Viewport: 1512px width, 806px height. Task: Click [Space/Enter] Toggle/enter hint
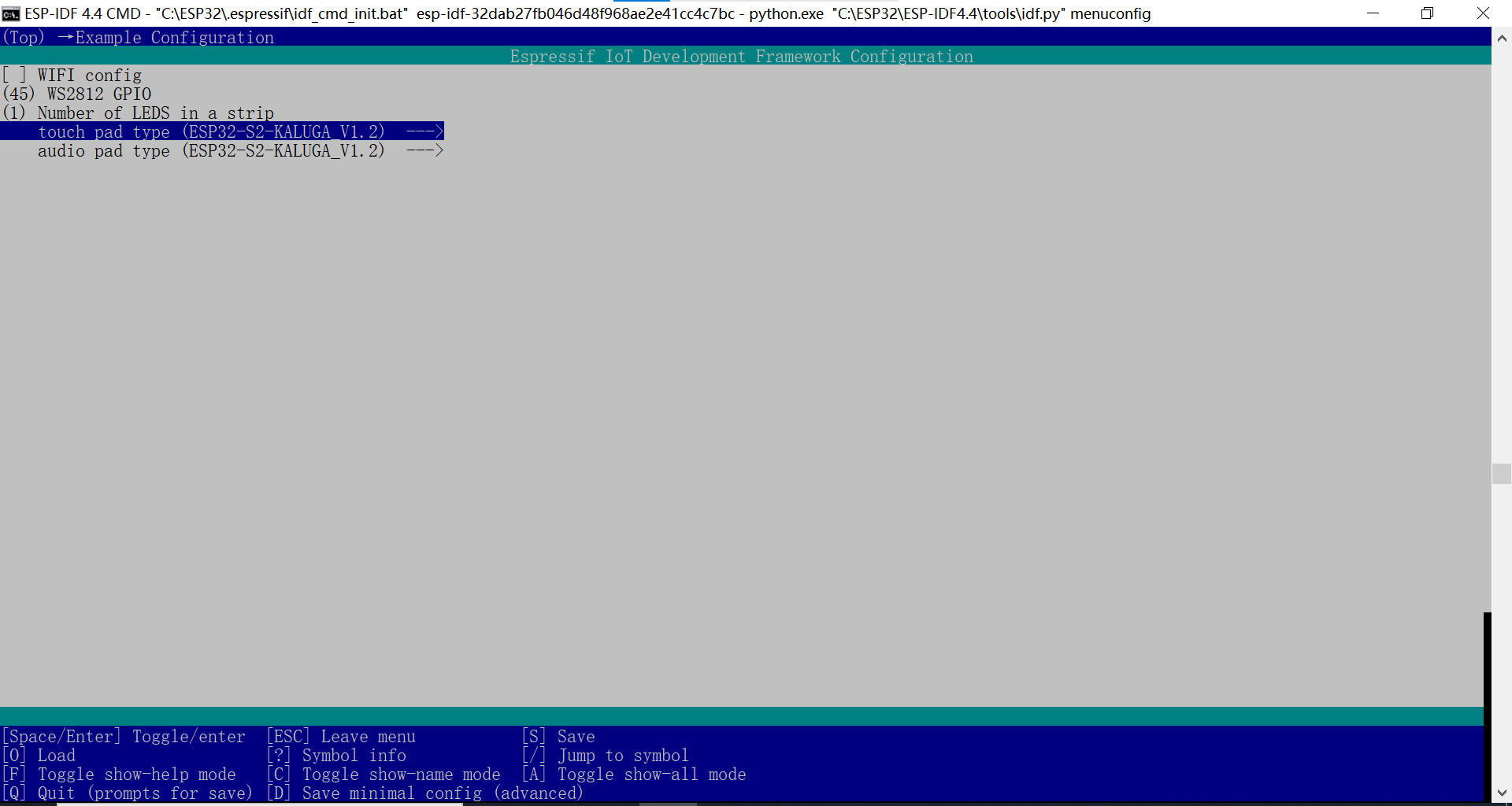click(x=124, y=736)
